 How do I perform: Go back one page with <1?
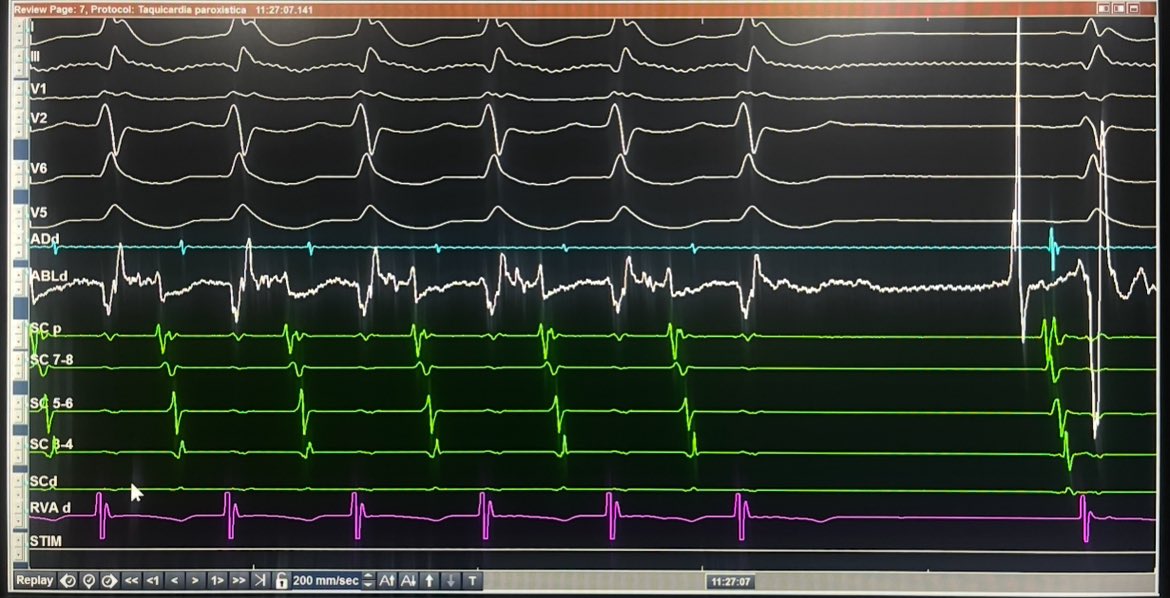point(153,580)
